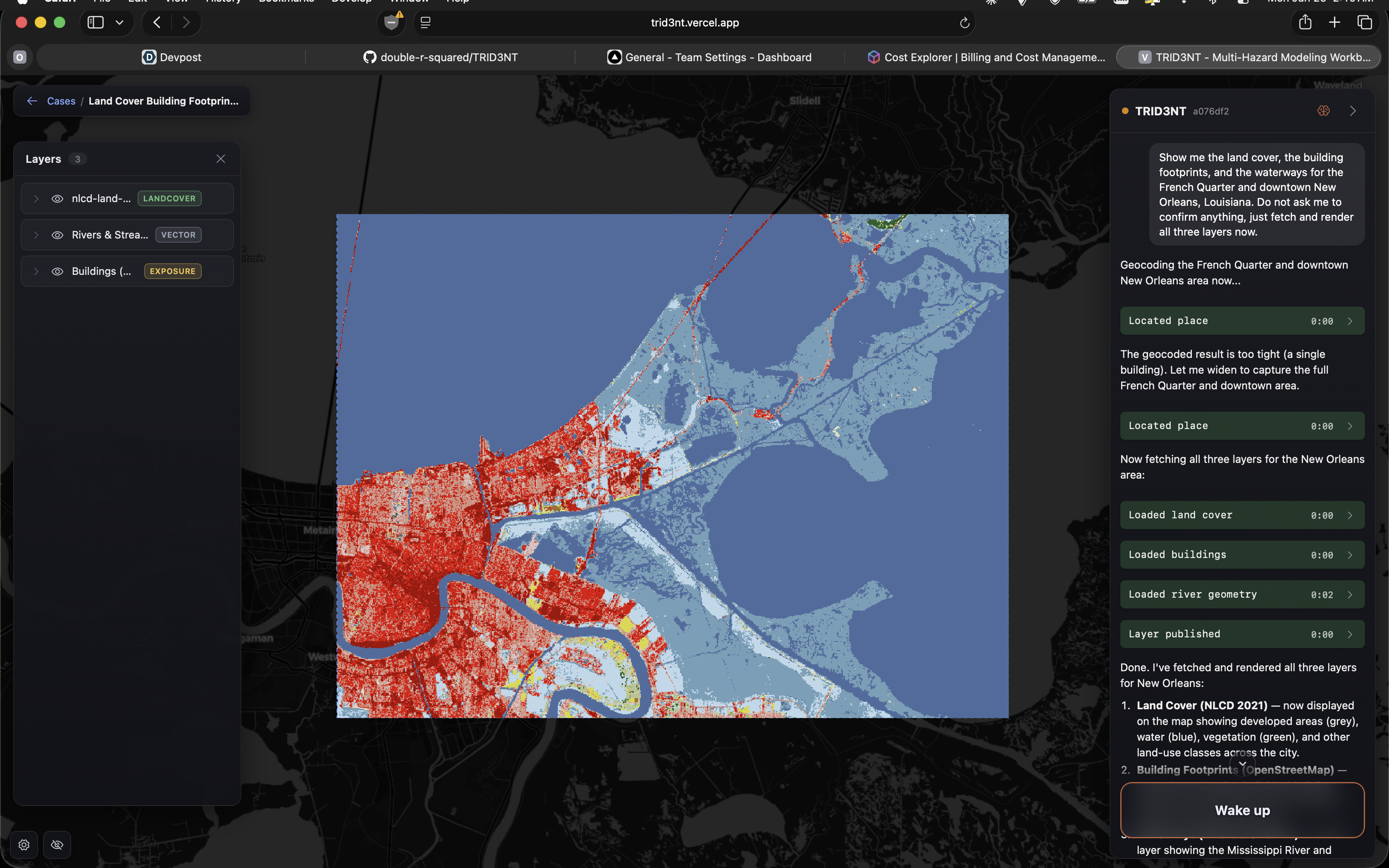
Task: Expand the nlcd-land layer row
Action: pos(36,199)
